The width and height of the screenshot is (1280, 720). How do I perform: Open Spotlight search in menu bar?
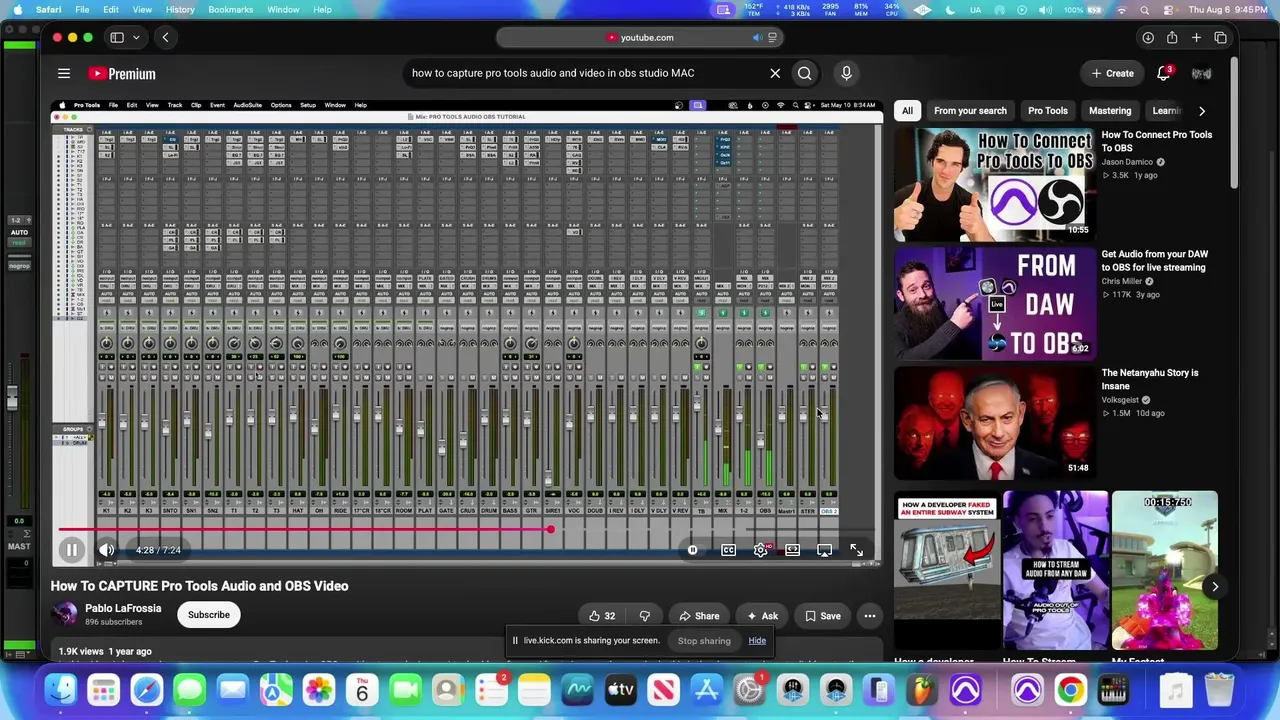point(1145,10)
